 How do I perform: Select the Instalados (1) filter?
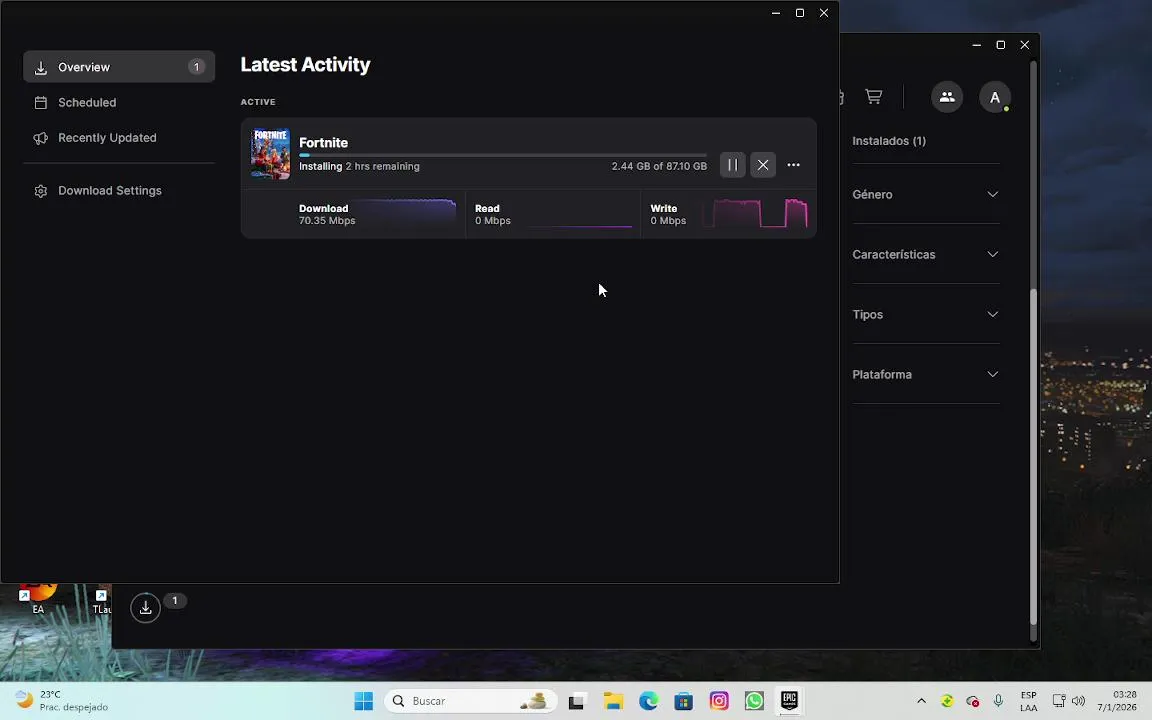[889, 140]
